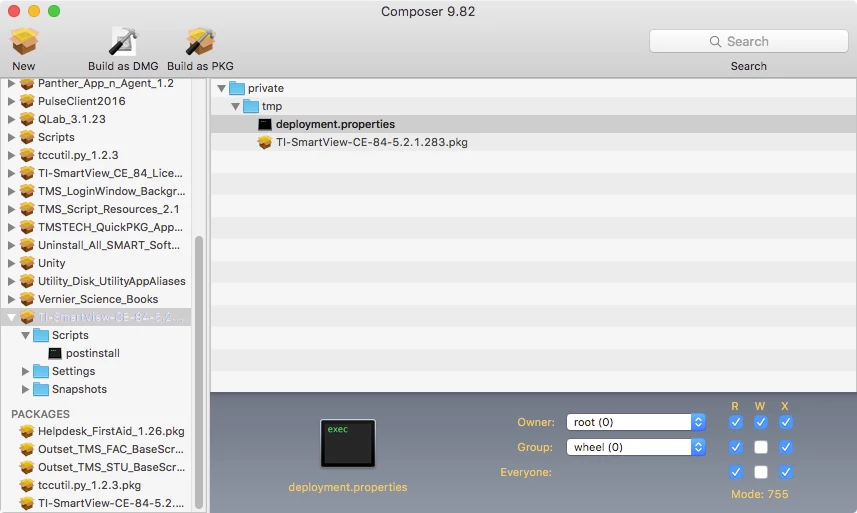Click the Settings folder icon in sidebar
857x513 pixels.
(x=41, y=372)
